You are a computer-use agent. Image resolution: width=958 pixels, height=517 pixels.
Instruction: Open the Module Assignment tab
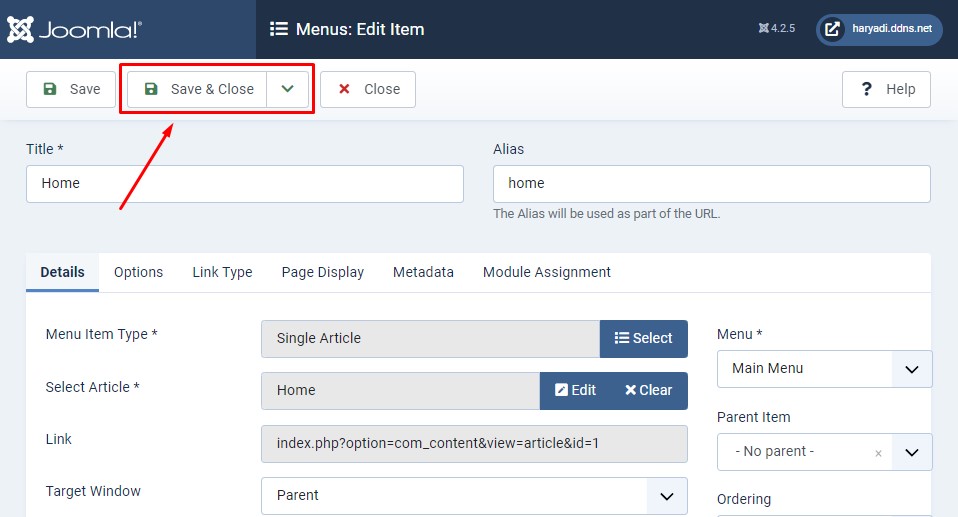(x=546, y=272)
